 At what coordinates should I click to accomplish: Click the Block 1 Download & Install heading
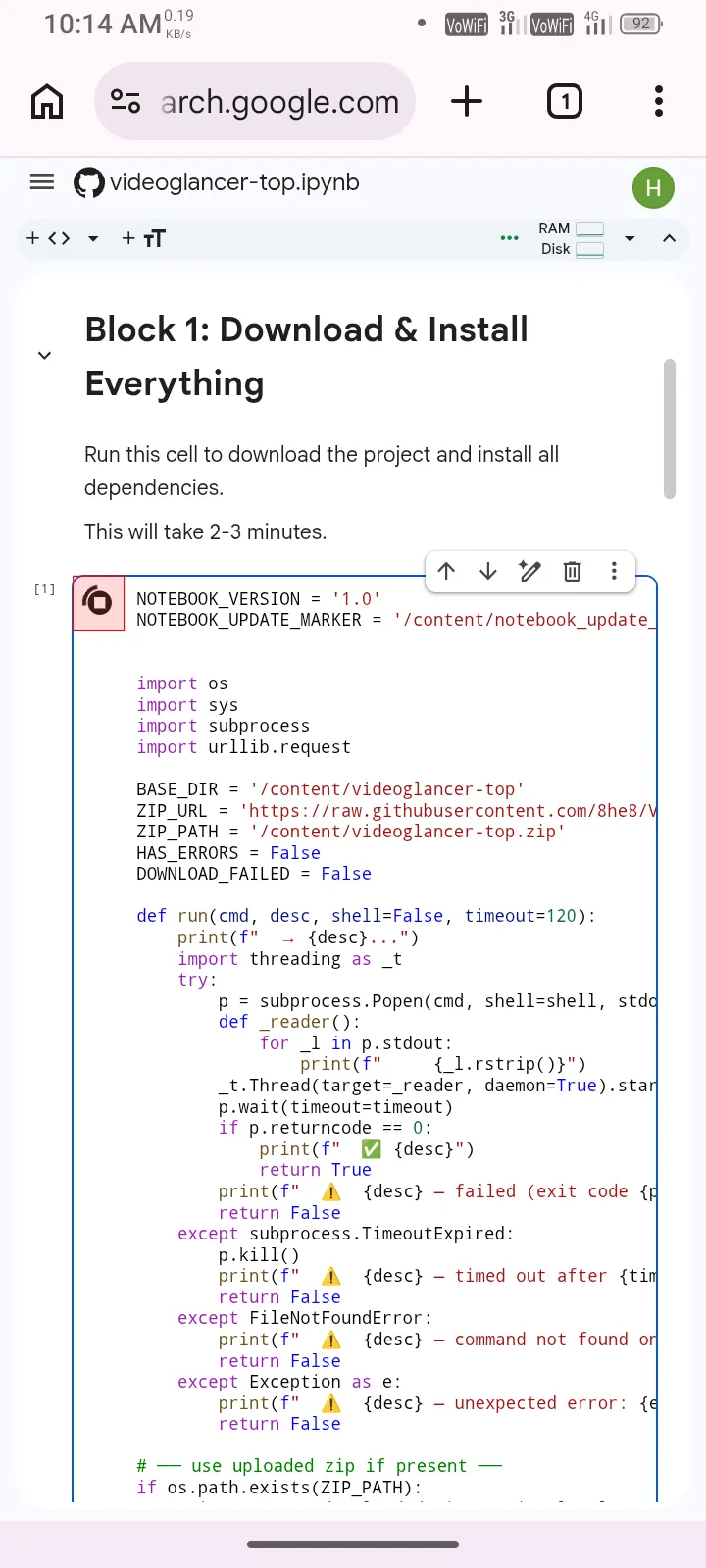click(x=306, y=356)
